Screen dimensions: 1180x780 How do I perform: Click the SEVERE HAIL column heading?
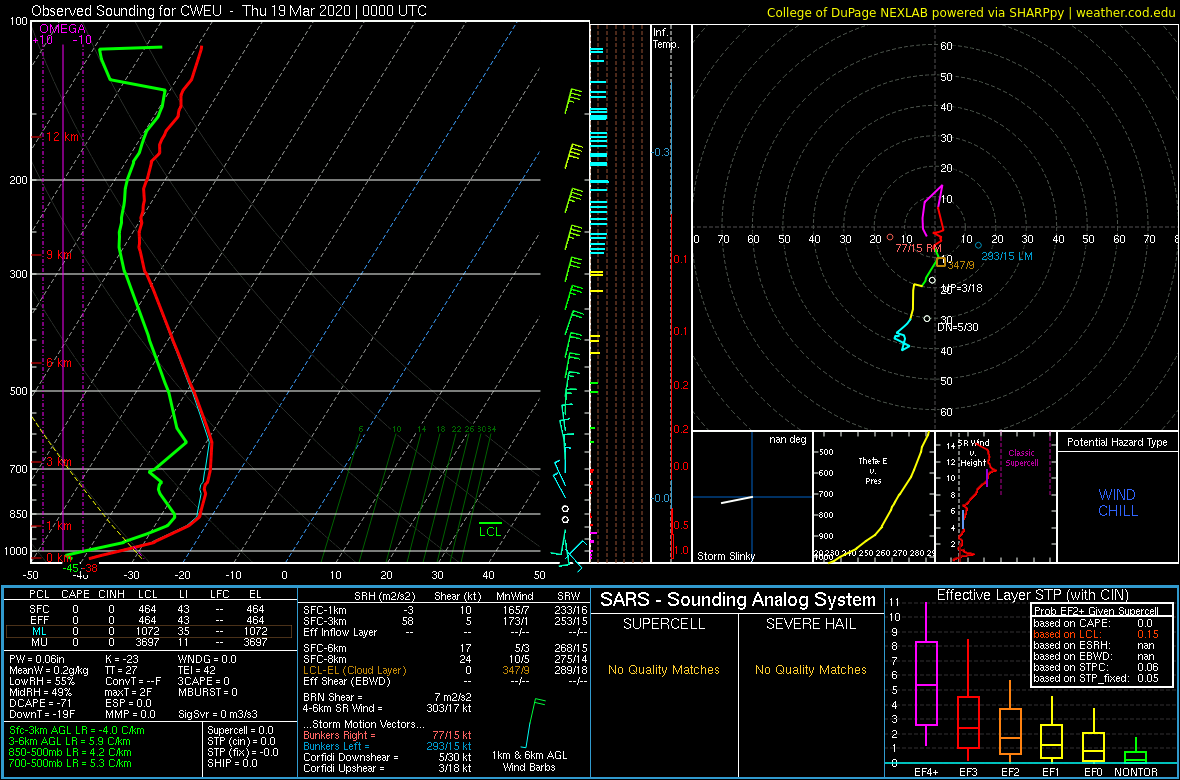pyautogui.click(x=813, y=625)
